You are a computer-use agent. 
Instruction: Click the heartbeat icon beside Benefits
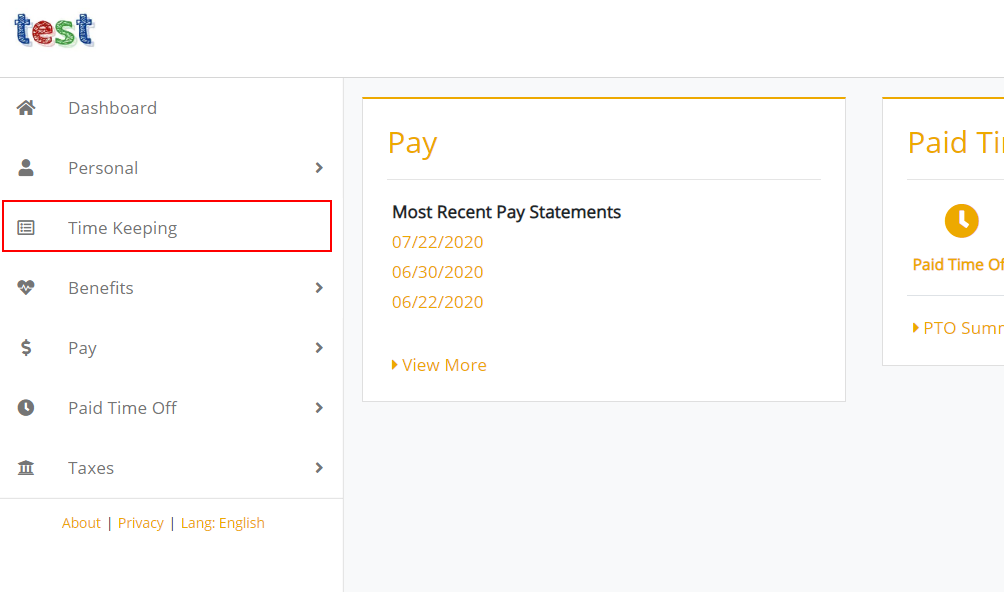26,288
